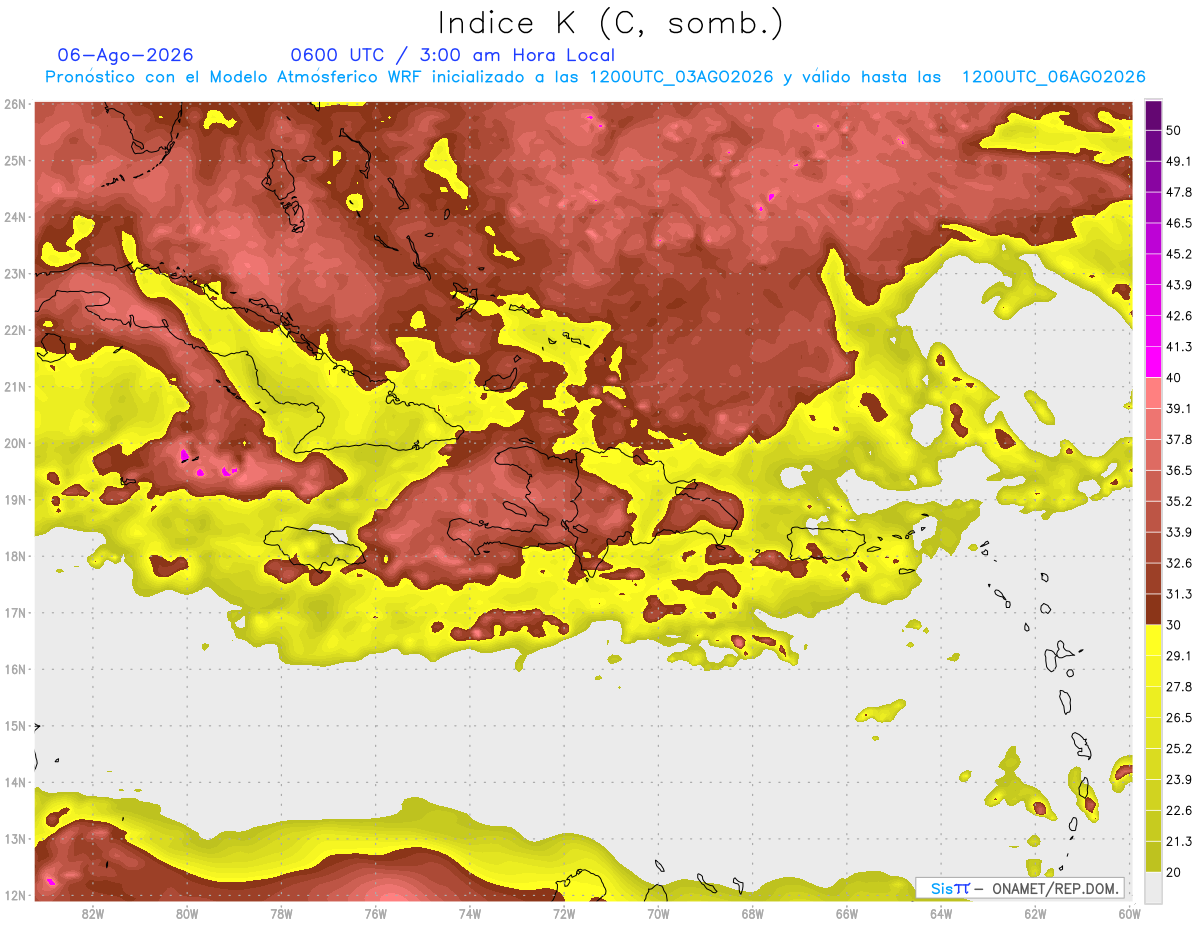Click the colorbar value 22.6
The width and height of the screenshot is (1200, 927).
pyautogui.click(x=1179, y=810)
